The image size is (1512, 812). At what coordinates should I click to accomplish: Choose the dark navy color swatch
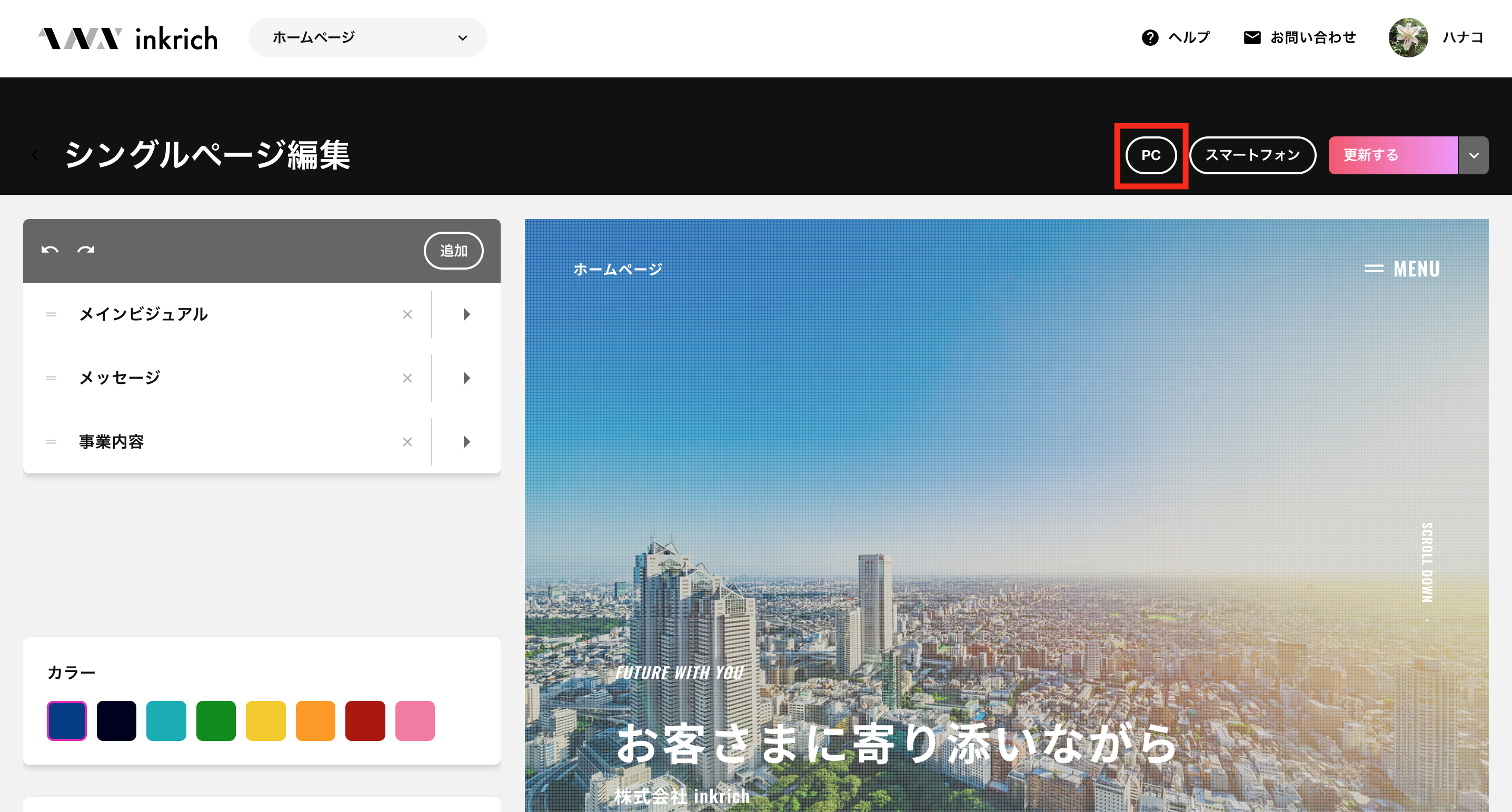116,720
